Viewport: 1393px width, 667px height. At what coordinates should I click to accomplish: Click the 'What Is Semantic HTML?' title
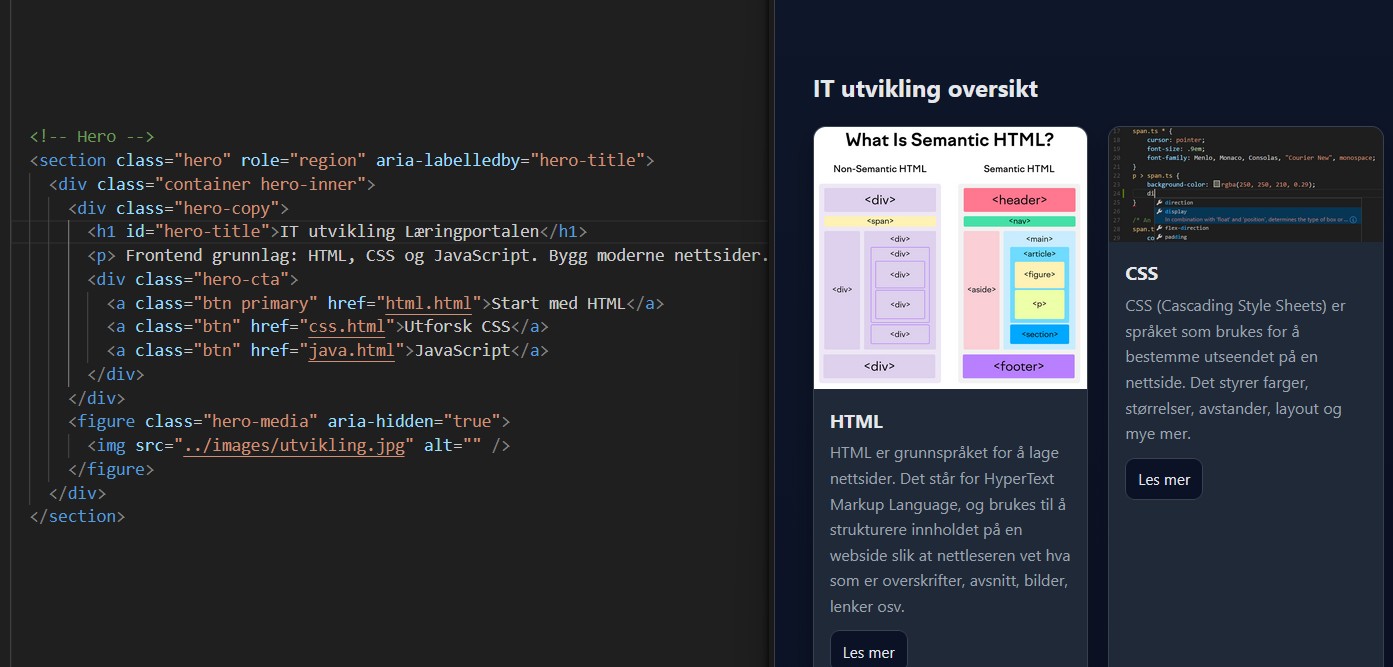pyautogui.click(x=950, y=141)
